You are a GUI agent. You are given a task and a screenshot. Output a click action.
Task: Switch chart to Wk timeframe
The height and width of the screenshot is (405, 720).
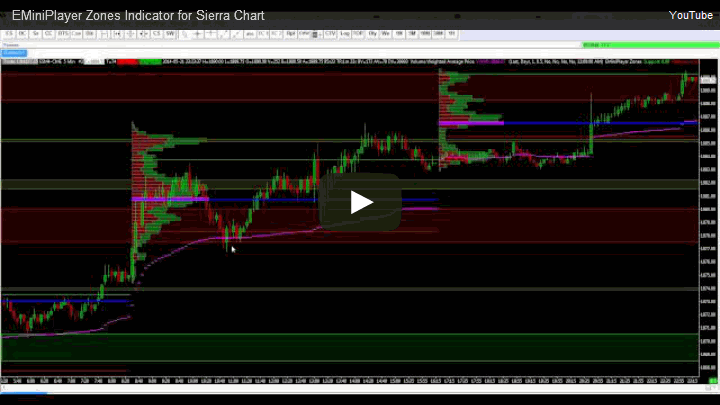(386, 34)
